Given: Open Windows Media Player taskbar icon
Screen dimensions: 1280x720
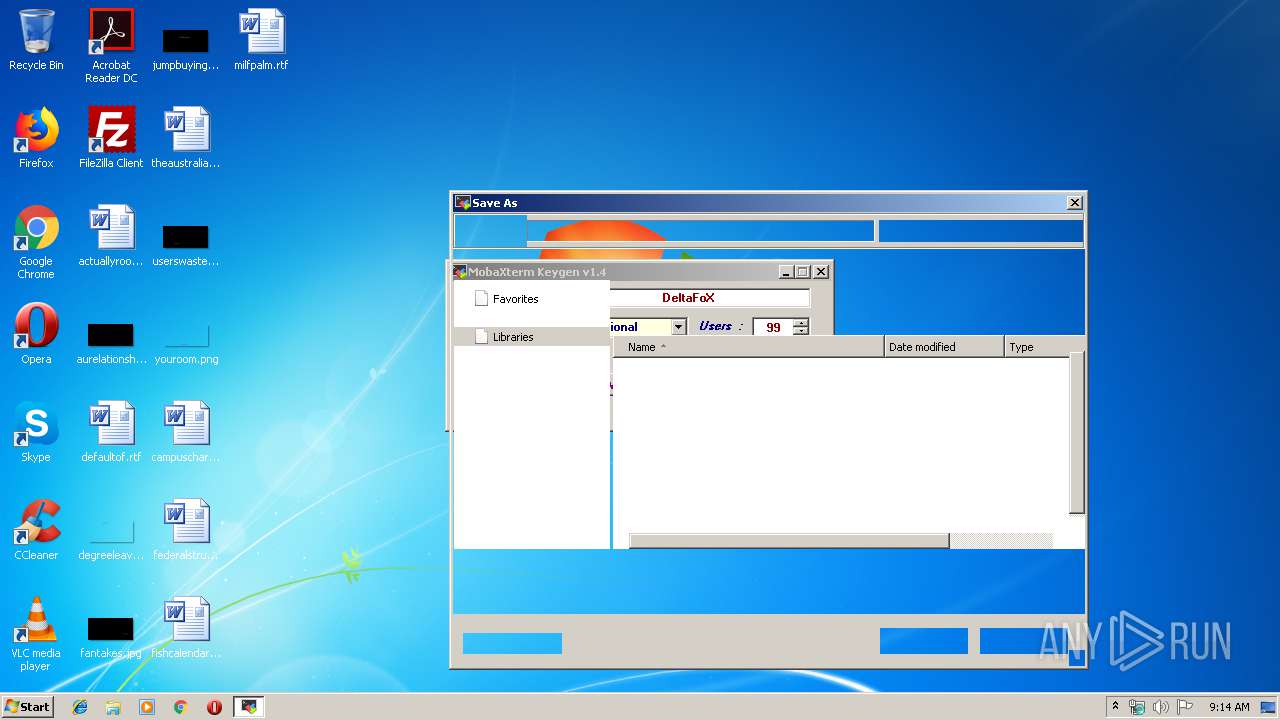Looking at the screenshot, I should pos(147,707).
